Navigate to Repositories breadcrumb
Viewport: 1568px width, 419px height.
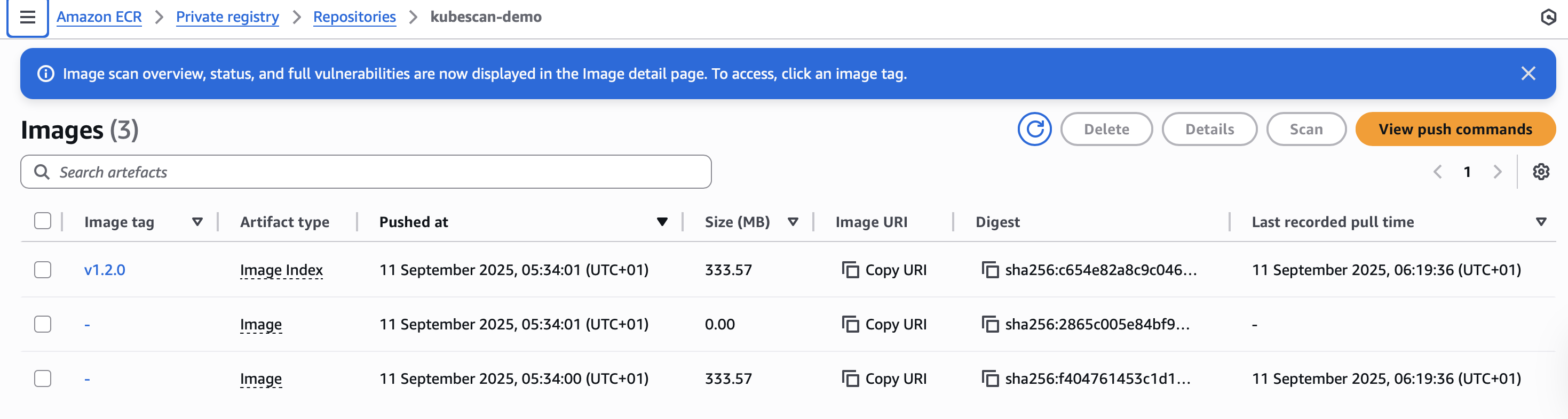(x=354, y=17)
